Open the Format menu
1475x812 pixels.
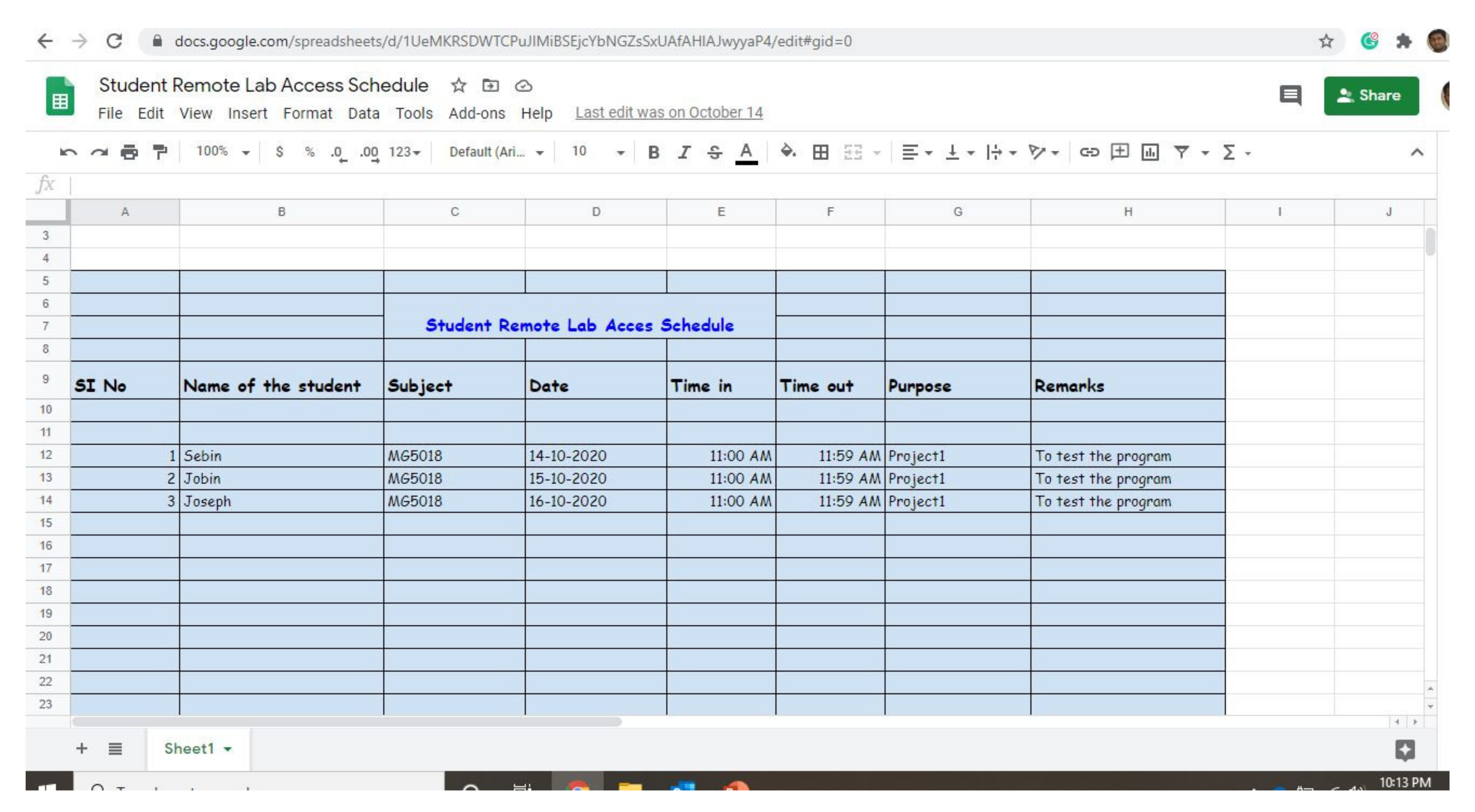point(307,113)
